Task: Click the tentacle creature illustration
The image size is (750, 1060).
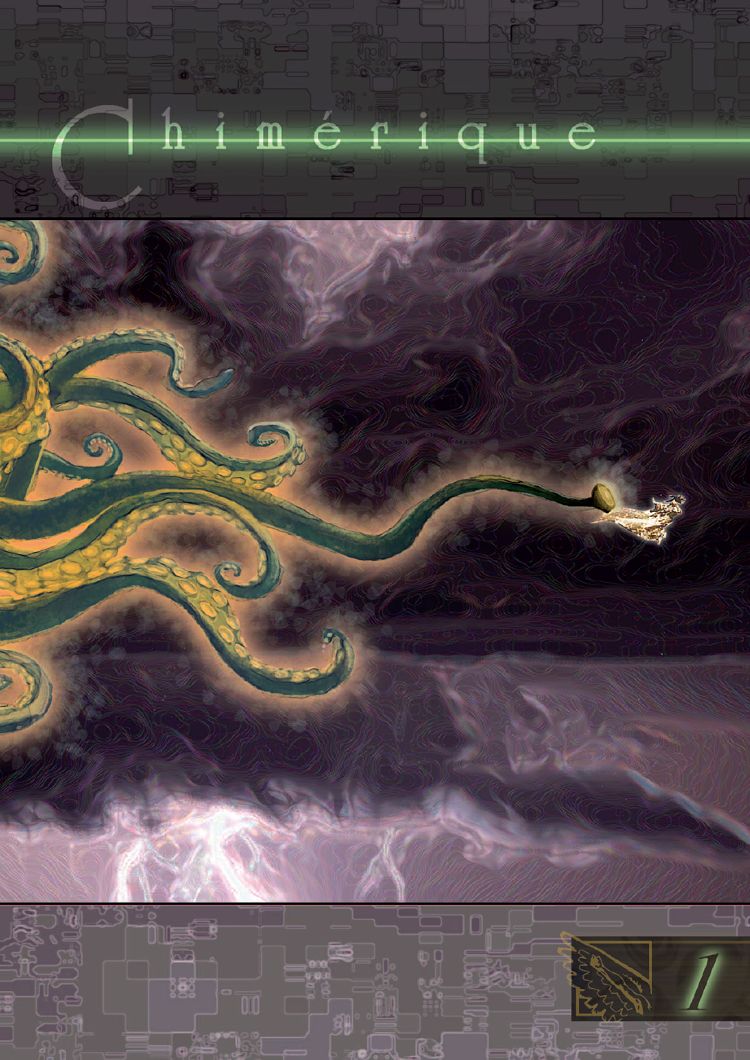Action: point(308,476)
